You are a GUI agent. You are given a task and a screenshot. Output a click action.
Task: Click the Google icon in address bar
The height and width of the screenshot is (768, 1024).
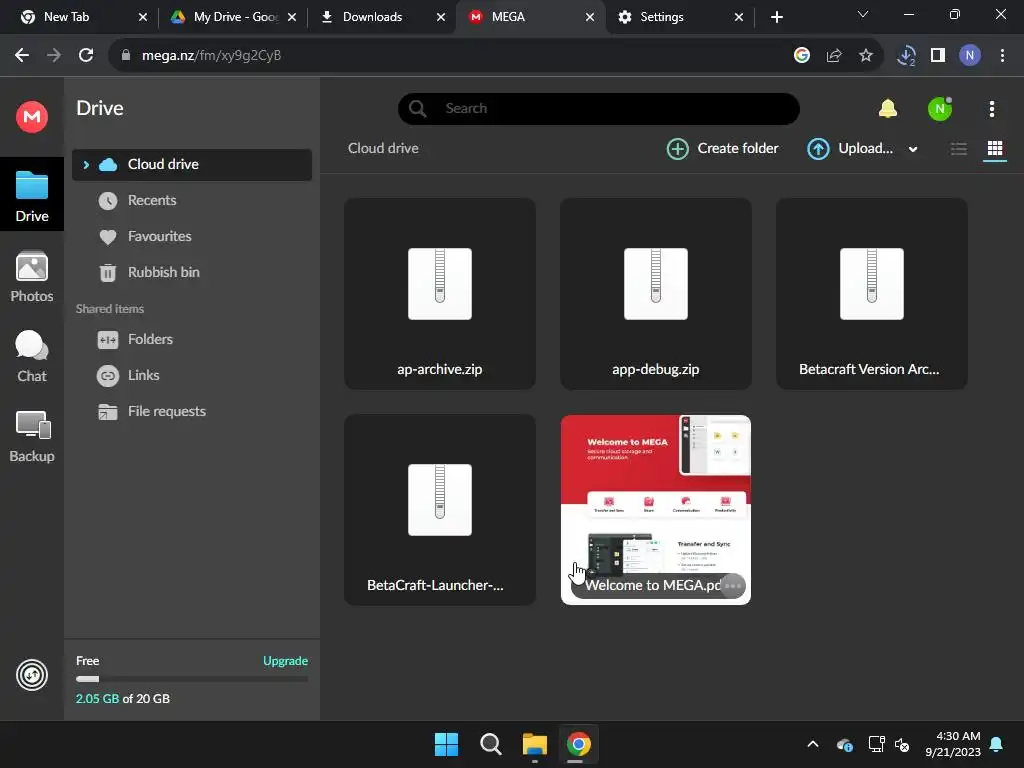(801, 56)
